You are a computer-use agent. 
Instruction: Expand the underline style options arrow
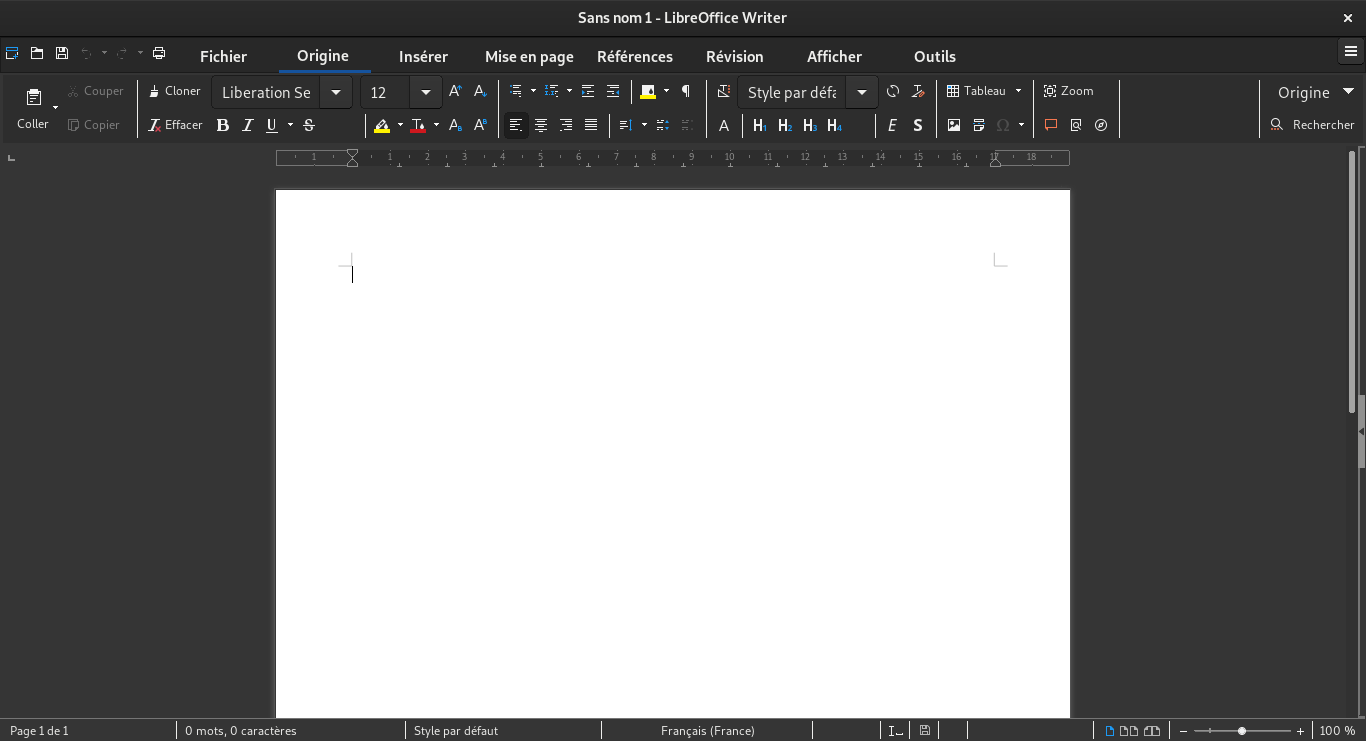[x=290, y=125]
